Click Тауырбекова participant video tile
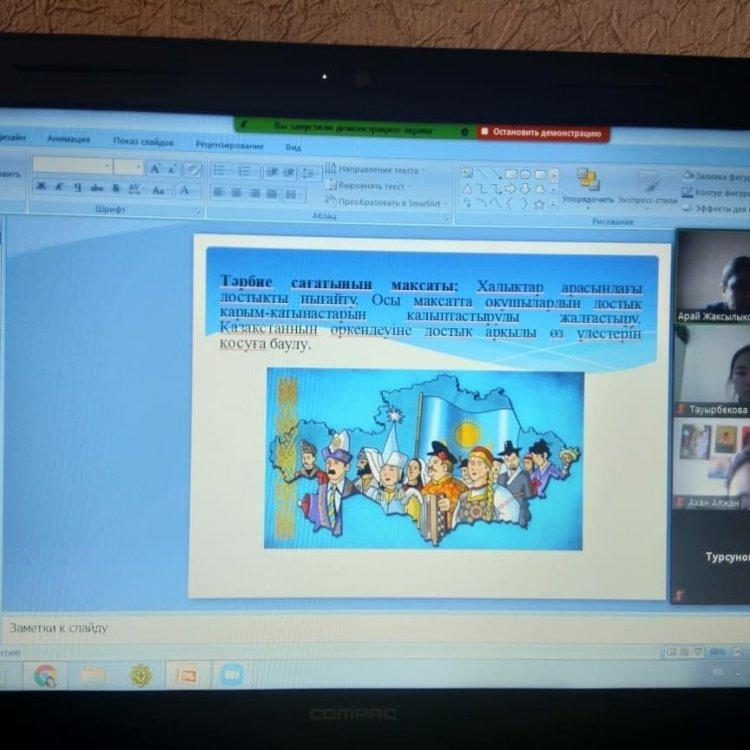Screen dimensions: 750x750 click(x=712, y=370)
